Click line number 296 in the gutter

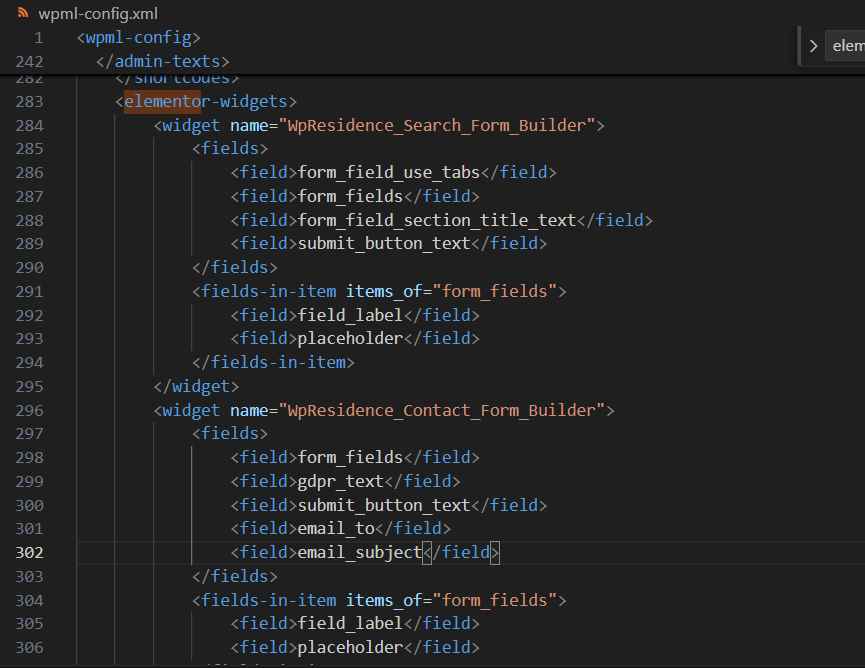[x=30, y=410]
